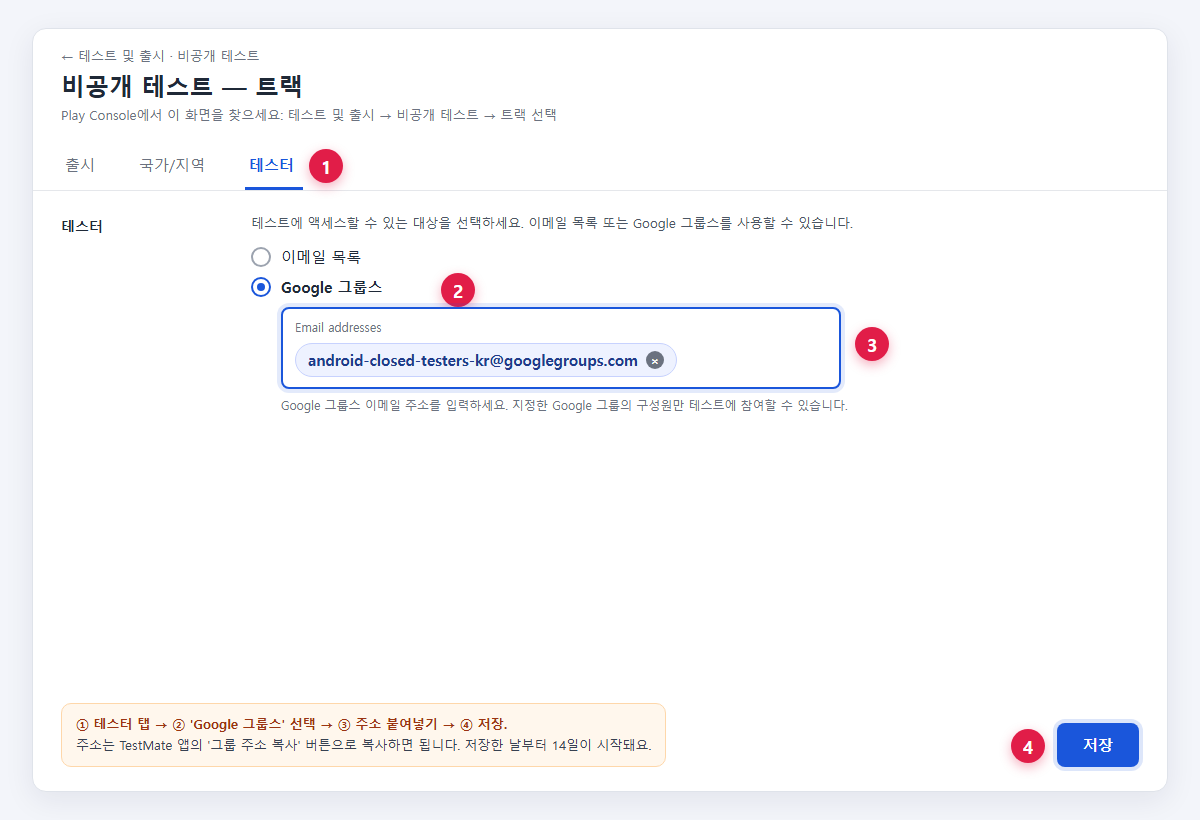This screenshot has width=1200, height=820.
Task: Click the googlegroups.com address chip text
Action: tap(473, 361)
